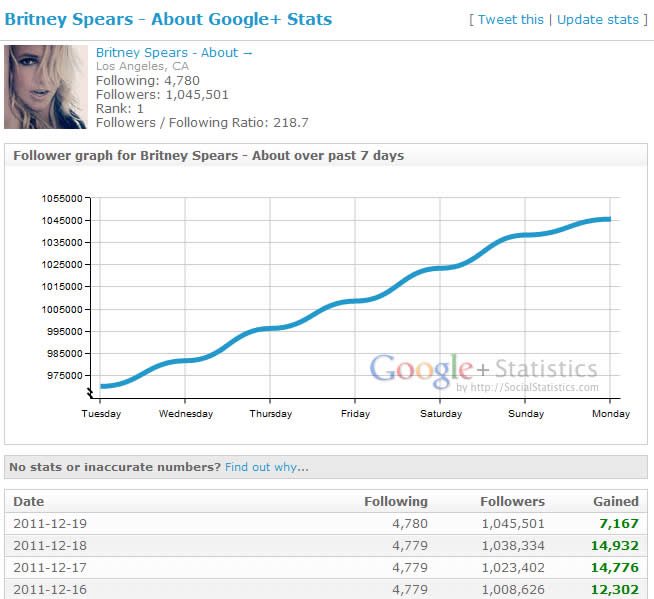
Task: Click the Followers column header
Action: (512, 501)
